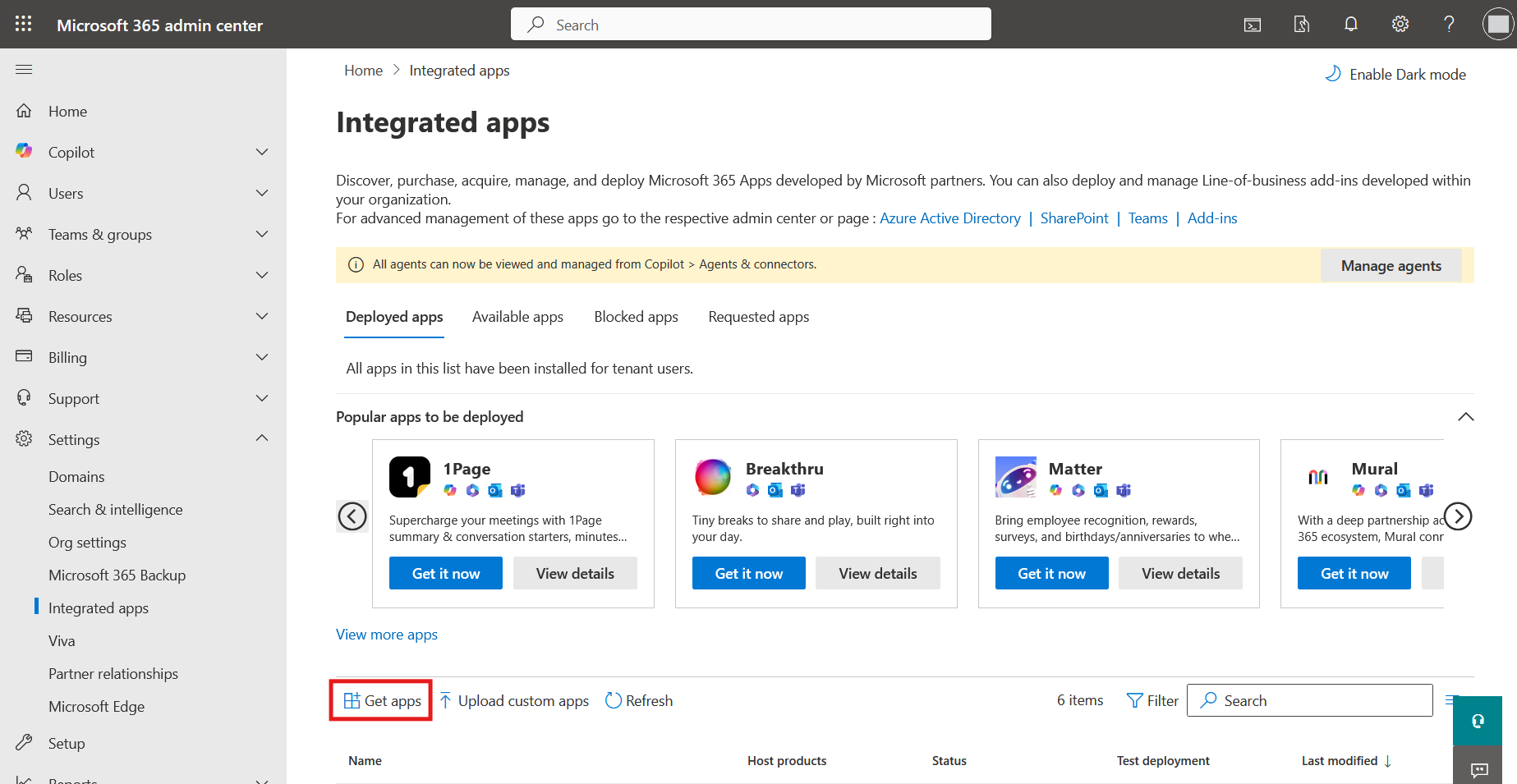1517x784 pixels.
Task: Click the document download icon in the header
Action: 1302,25
